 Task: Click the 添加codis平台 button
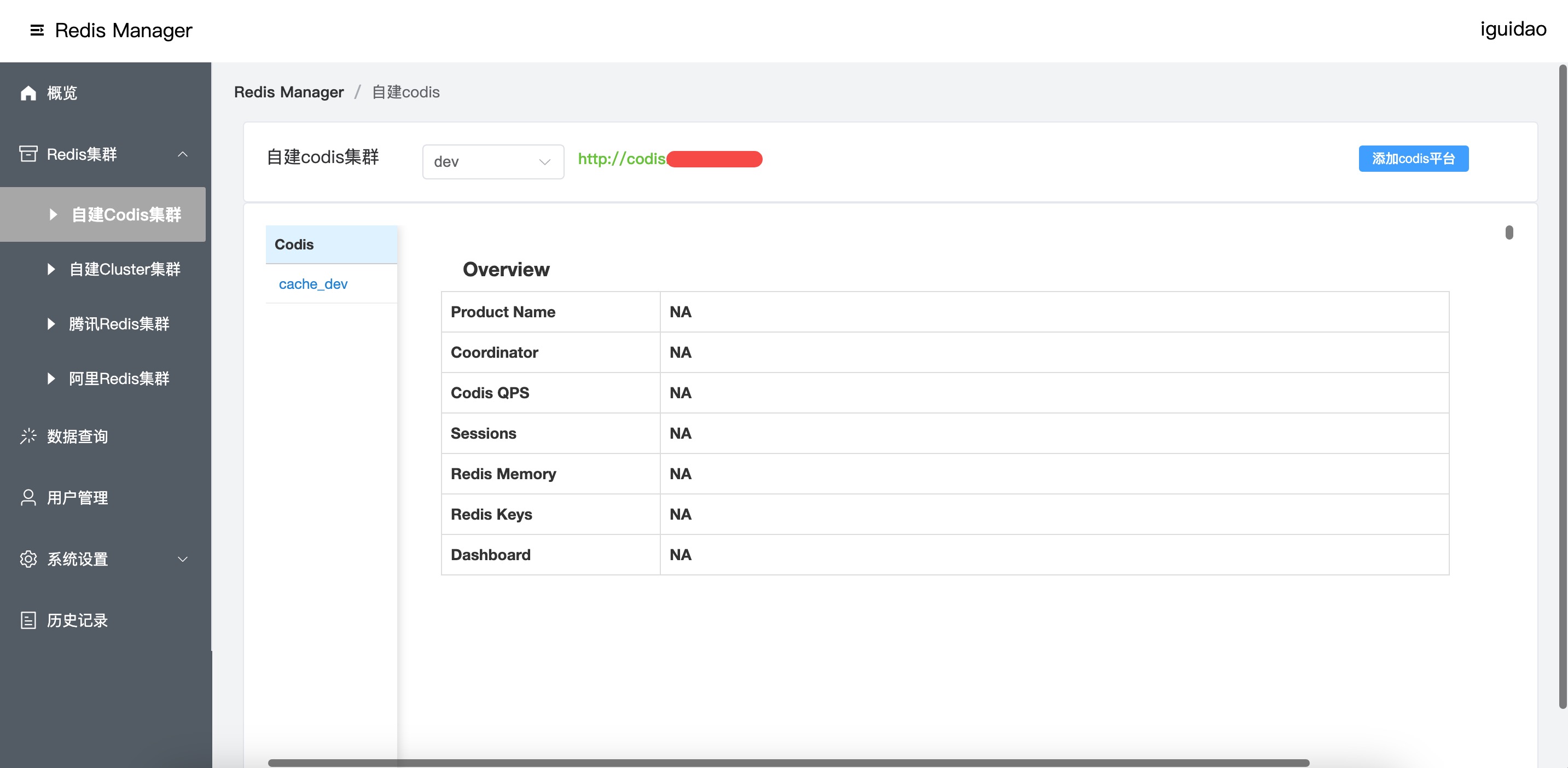(x=1413, y=159)
